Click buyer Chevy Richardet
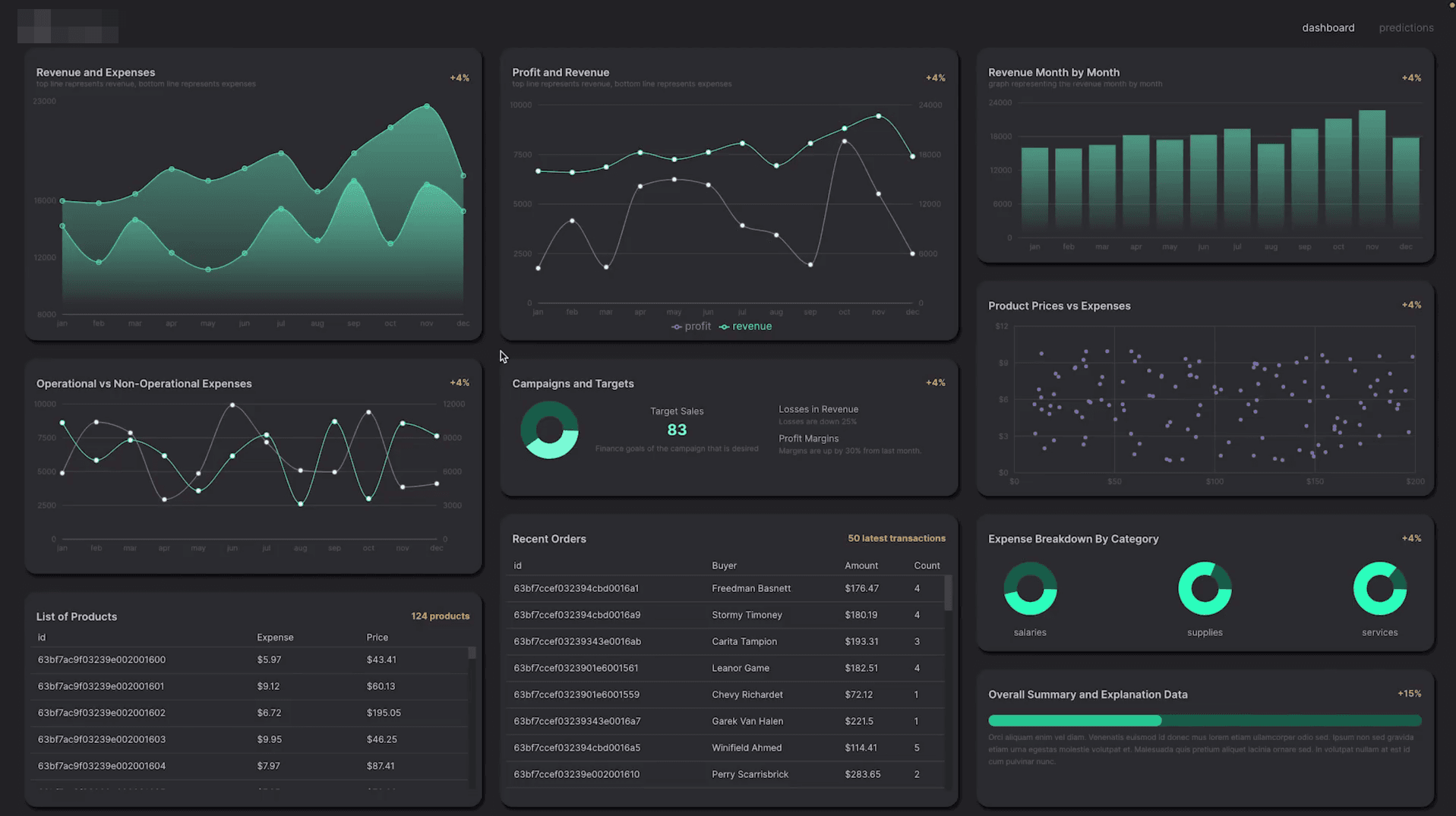The image size is (1456, 816). [747, 695]
